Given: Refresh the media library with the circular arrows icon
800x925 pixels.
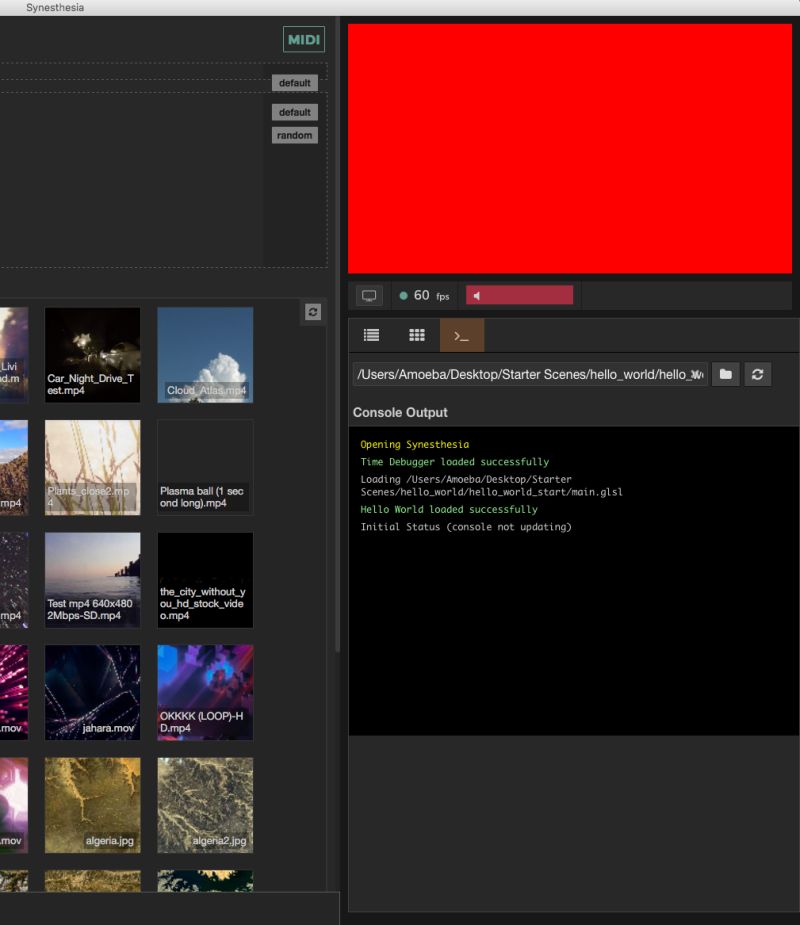Looking at the screenshot, I should 312,312.
